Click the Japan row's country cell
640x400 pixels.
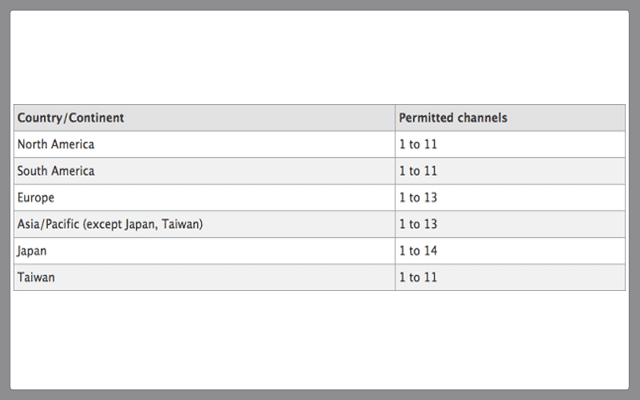32,251
